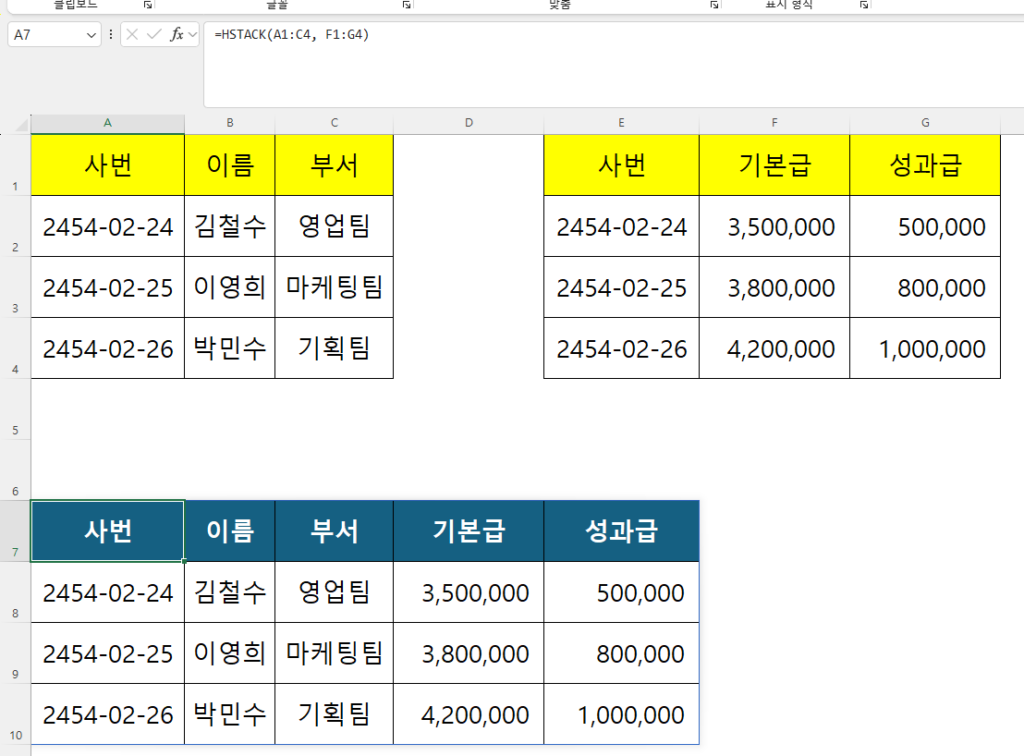Viewport: 1024px width, 756px height.
Task: Click the Name Box showing A7
Action: point(45,35)
